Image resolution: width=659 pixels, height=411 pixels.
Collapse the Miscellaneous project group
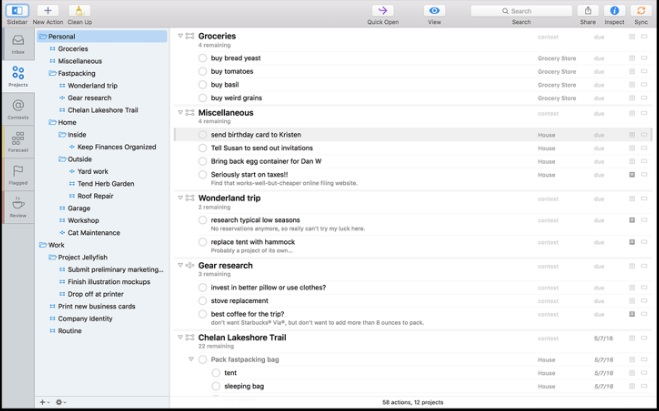180,113
